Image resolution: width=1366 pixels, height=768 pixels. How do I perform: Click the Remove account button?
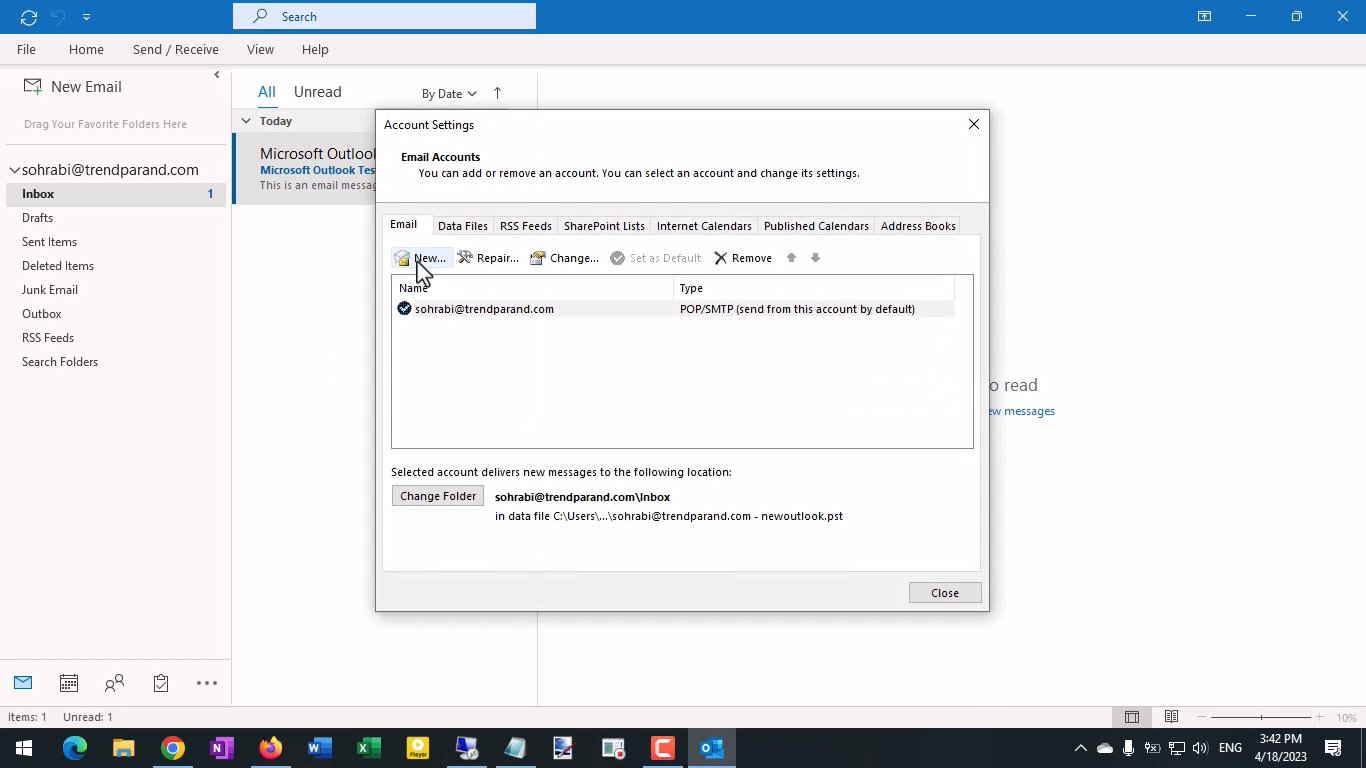click(743, 258)
